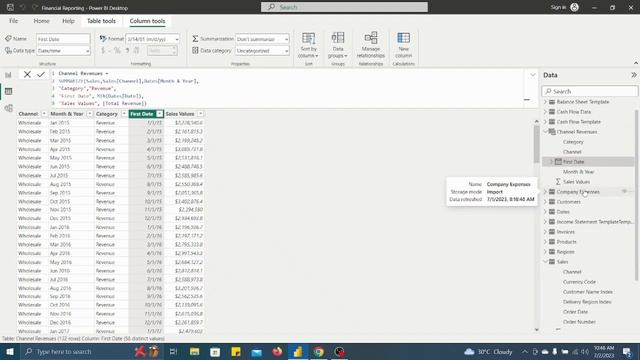Viewport: 640px width, 360px height.
Task: Click the title bar Search box
Action: pyautogui.click(x=344, y=7)
